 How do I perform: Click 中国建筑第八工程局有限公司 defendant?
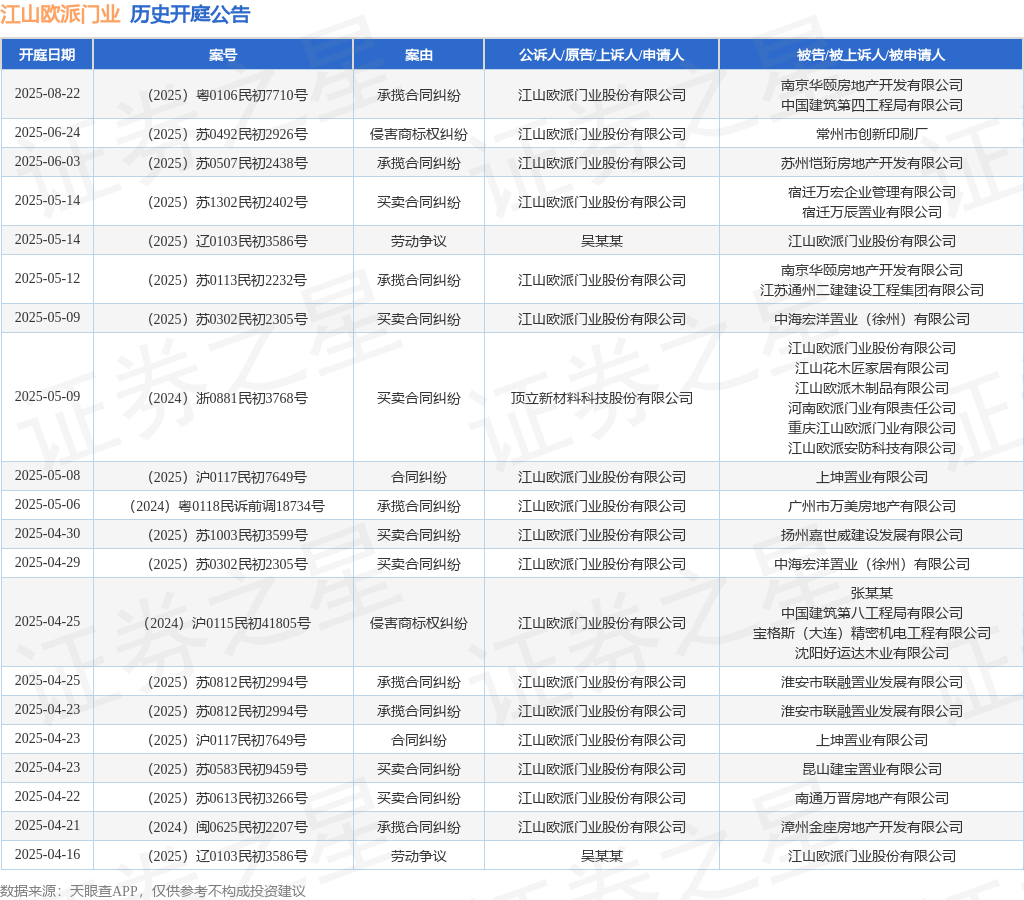(872, 613)
